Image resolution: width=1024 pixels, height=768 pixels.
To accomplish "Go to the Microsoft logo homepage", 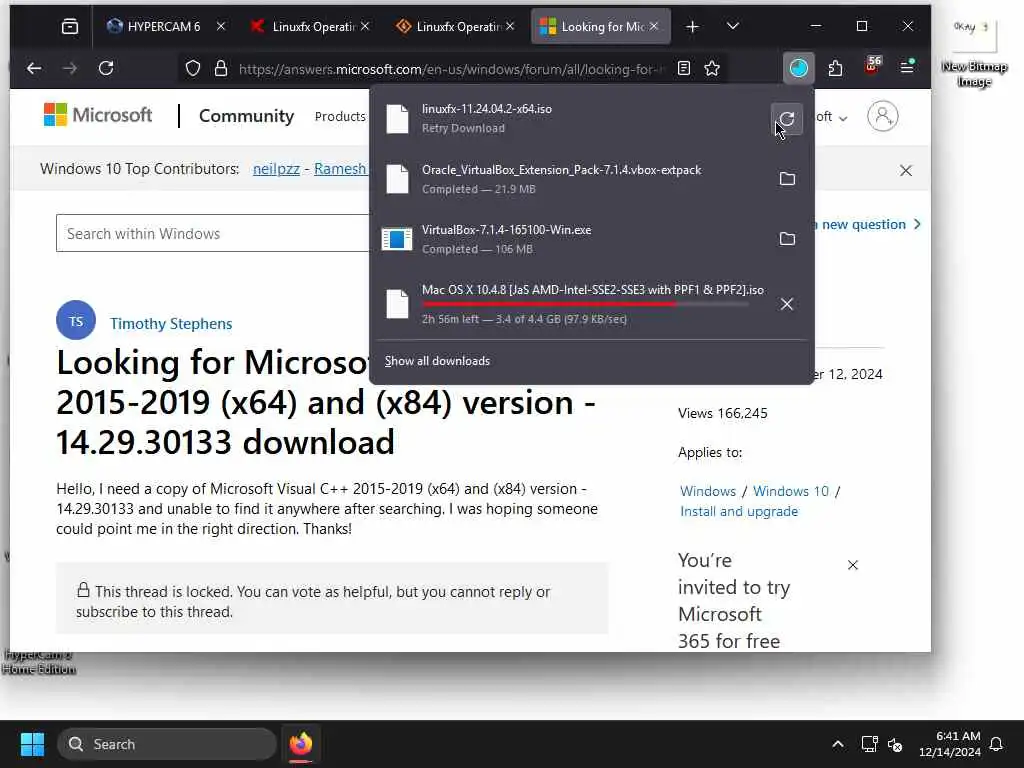I will [x=97, y=115].
